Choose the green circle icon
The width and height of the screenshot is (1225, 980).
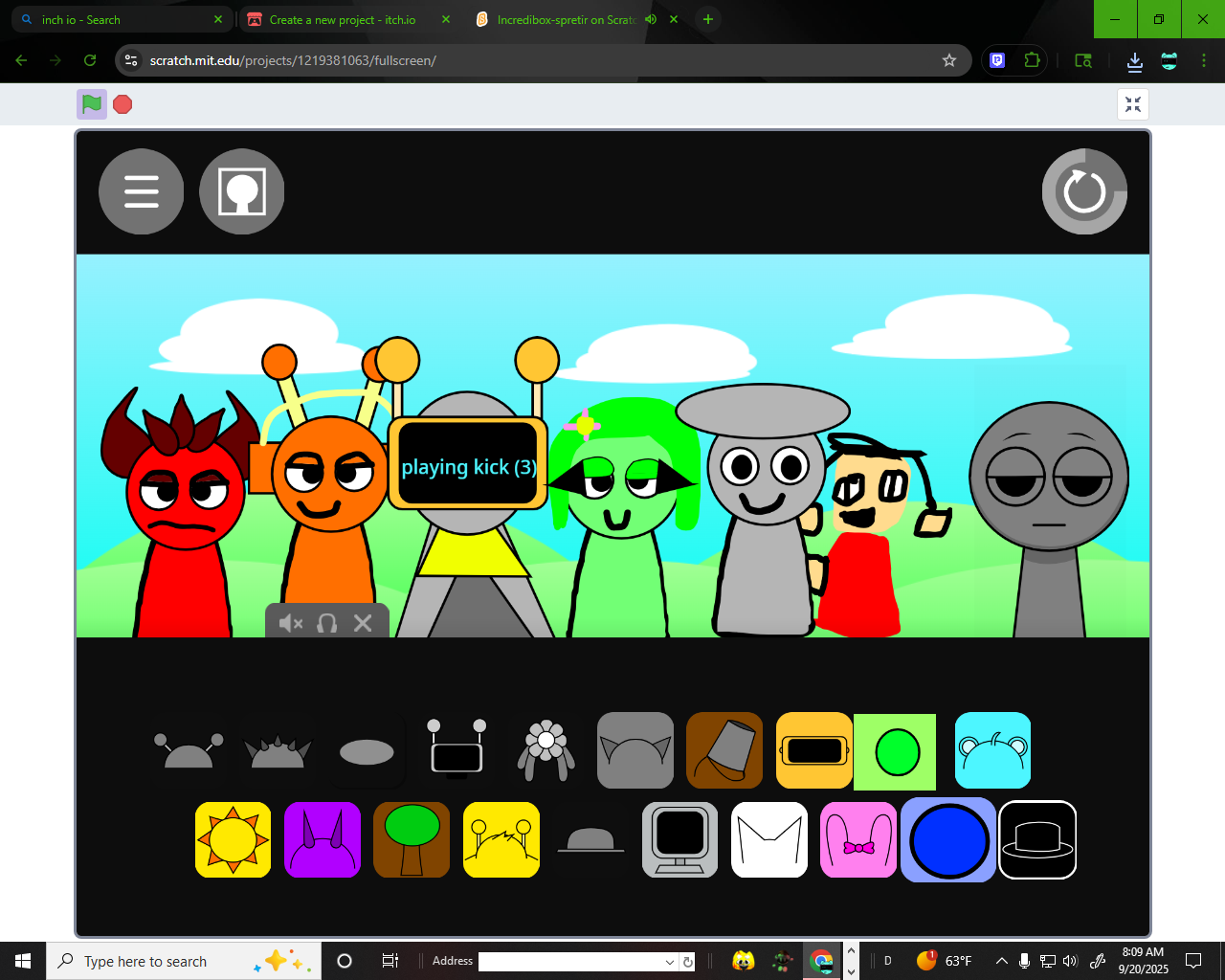coord(895,751)
